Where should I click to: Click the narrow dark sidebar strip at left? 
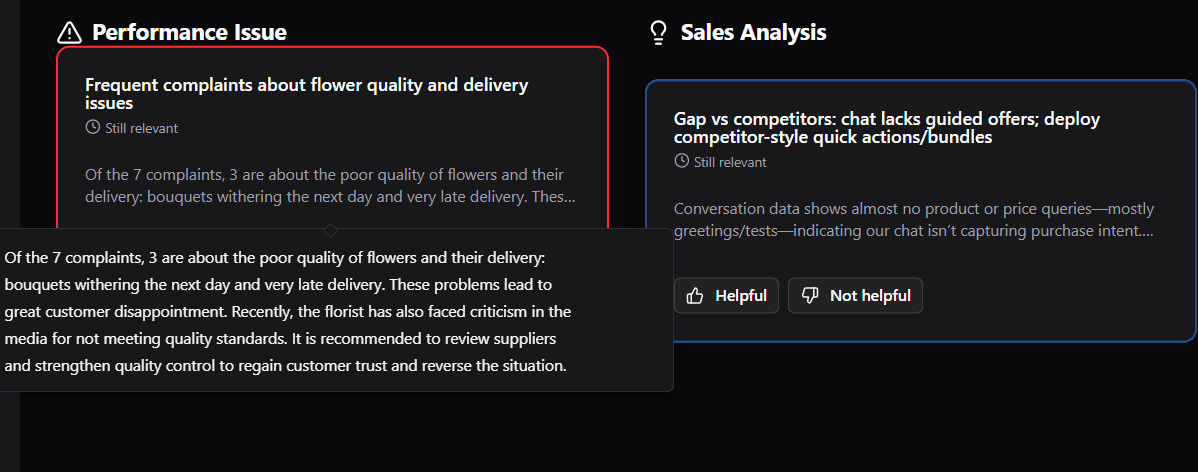tap(9, 120)
